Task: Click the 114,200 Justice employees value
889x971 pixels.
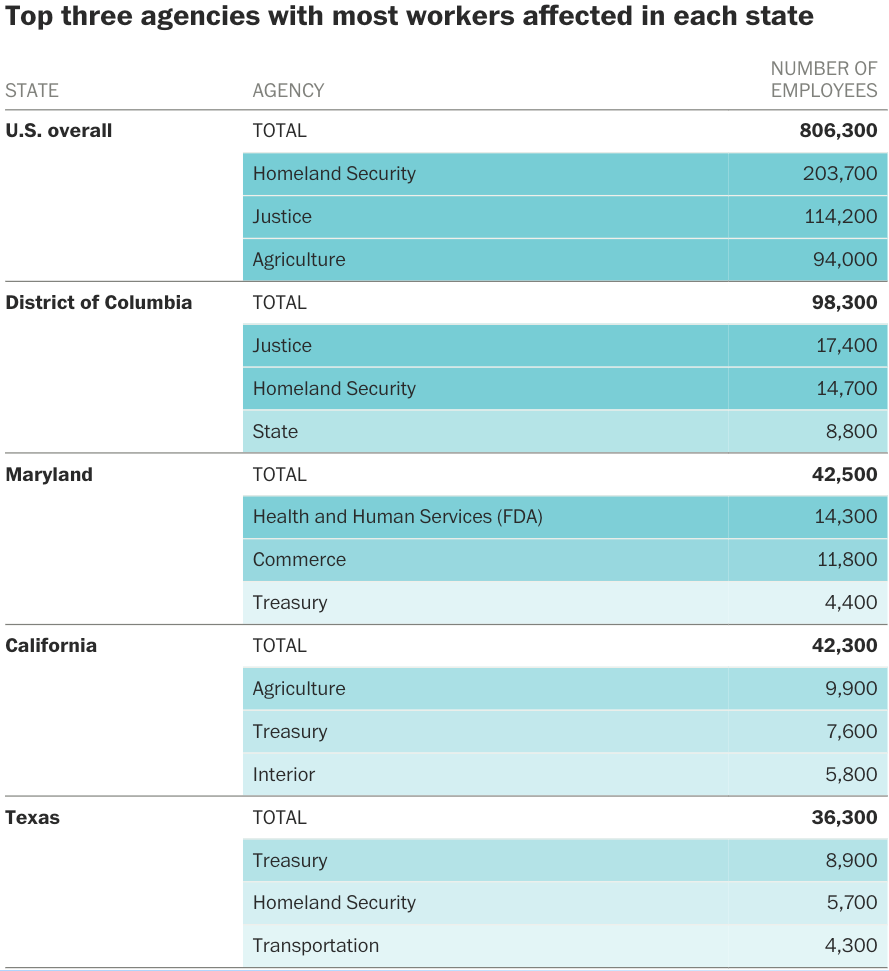Action: [x=840, y=217]
